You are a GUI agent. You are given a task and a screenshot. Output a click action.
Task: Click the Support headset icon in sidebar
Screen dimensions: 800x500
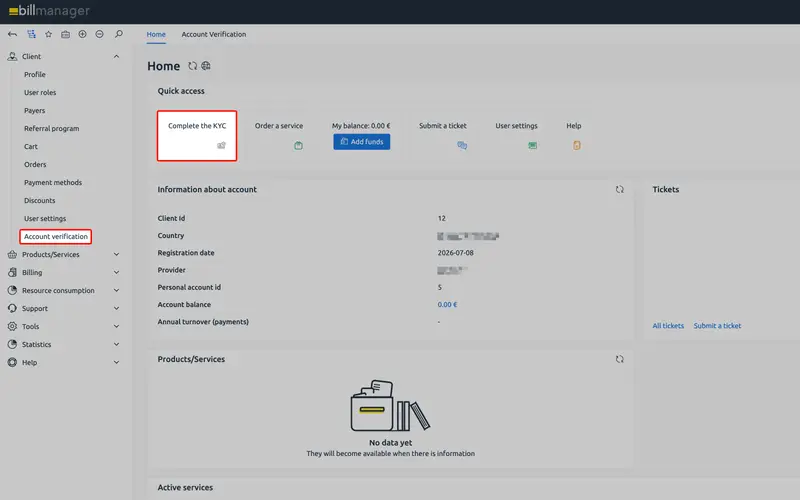[x=12, y=308]
